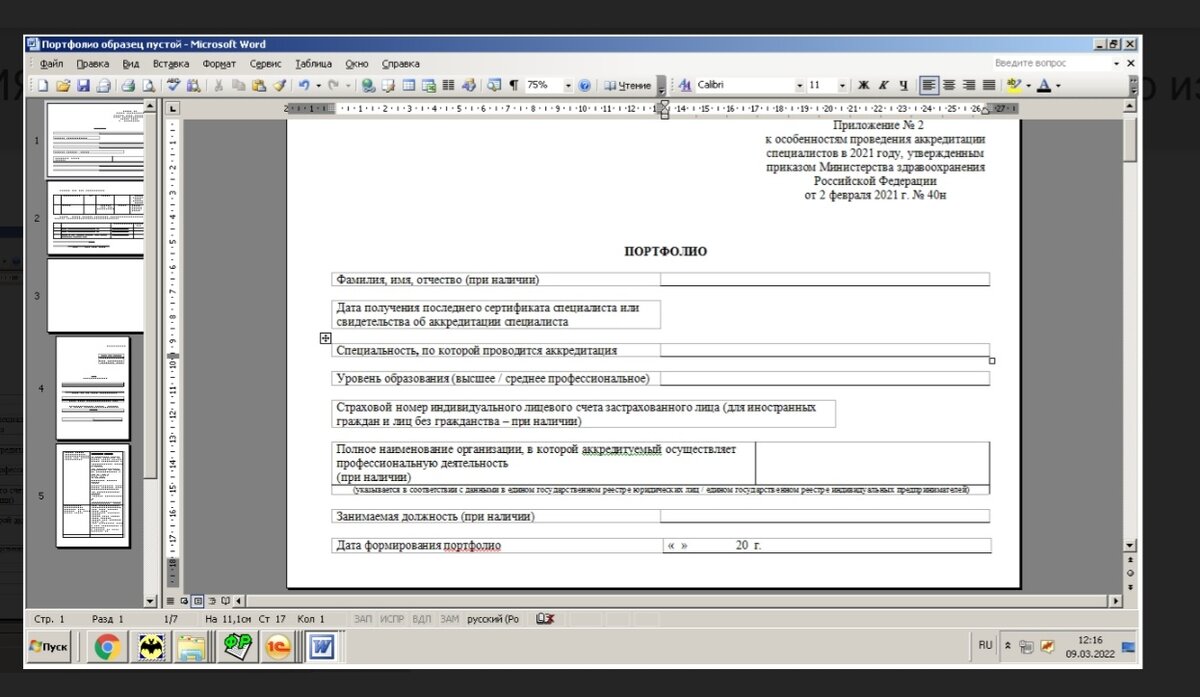This screenshot has width=1200, height=697.
Task: Open the Файл menu
Action: 51,63
